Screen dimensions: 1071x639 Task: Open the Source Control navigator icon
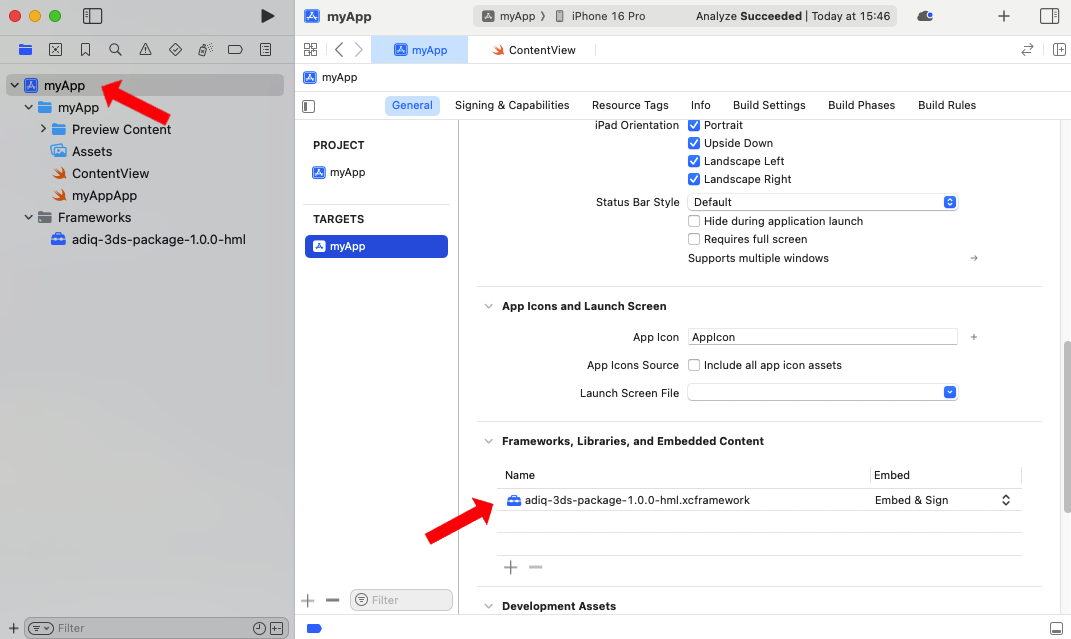pyautogui.click(x=55, y=49)
